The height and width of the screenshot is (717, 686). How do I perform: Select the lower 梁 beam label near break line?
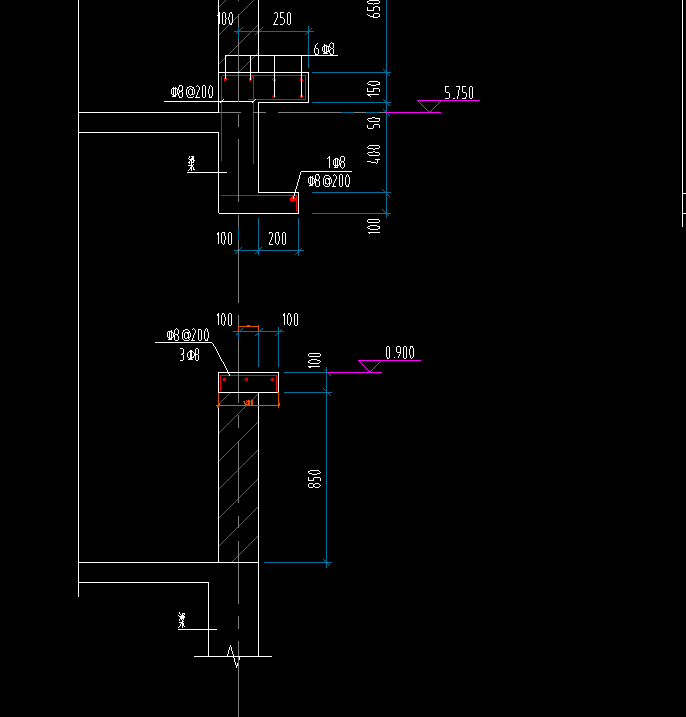[x=182, y=621]
